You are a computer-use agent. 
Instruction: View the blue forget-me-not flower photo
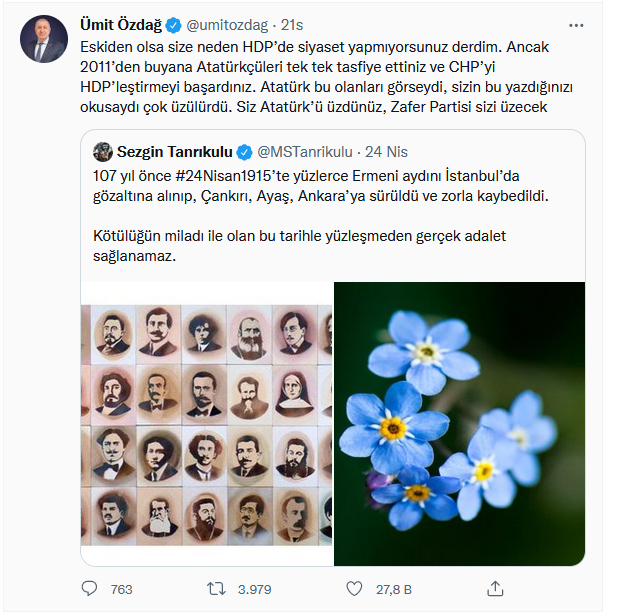coord(459,424)
